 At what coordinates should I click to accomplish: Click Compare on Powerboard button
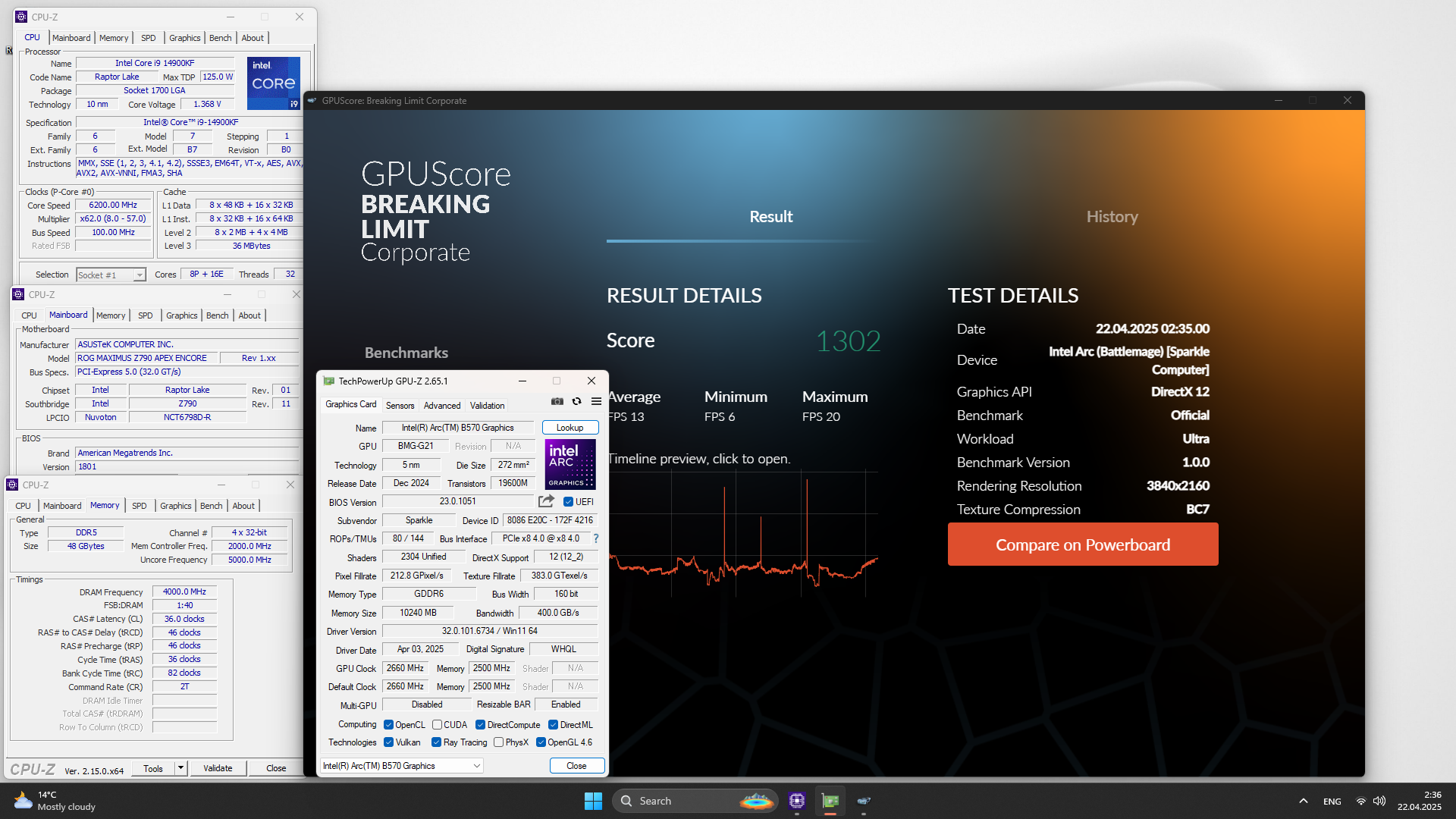point(1083,544)
